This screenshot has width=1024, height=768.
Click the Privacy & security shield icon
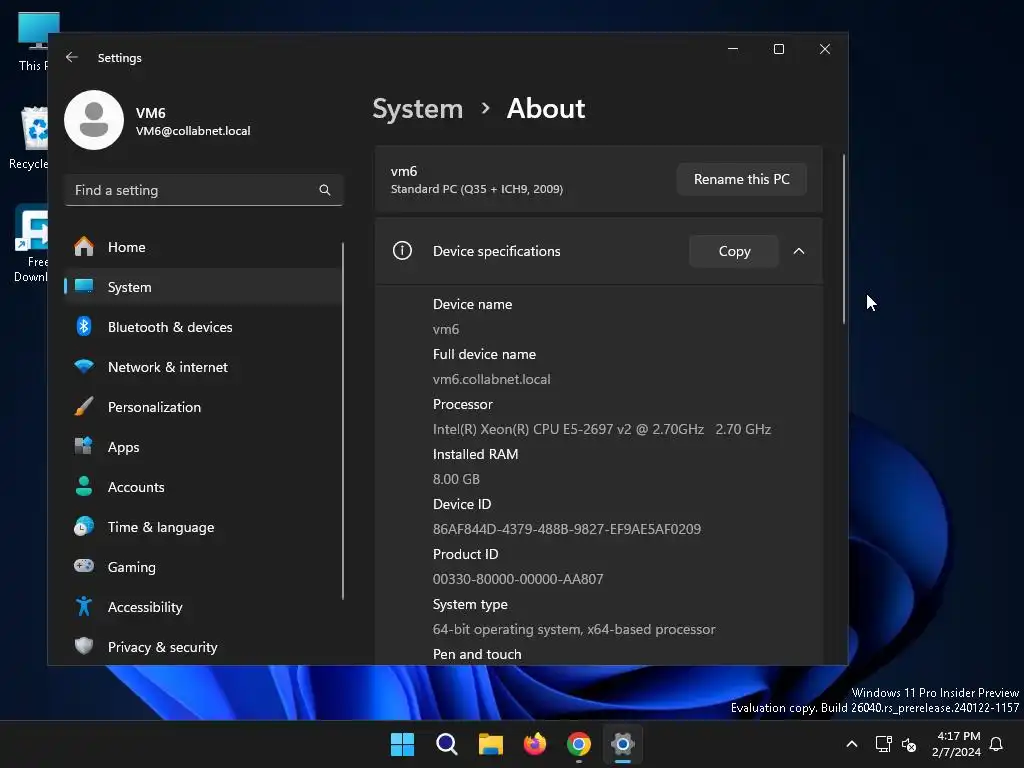click(x=84, y=647)
